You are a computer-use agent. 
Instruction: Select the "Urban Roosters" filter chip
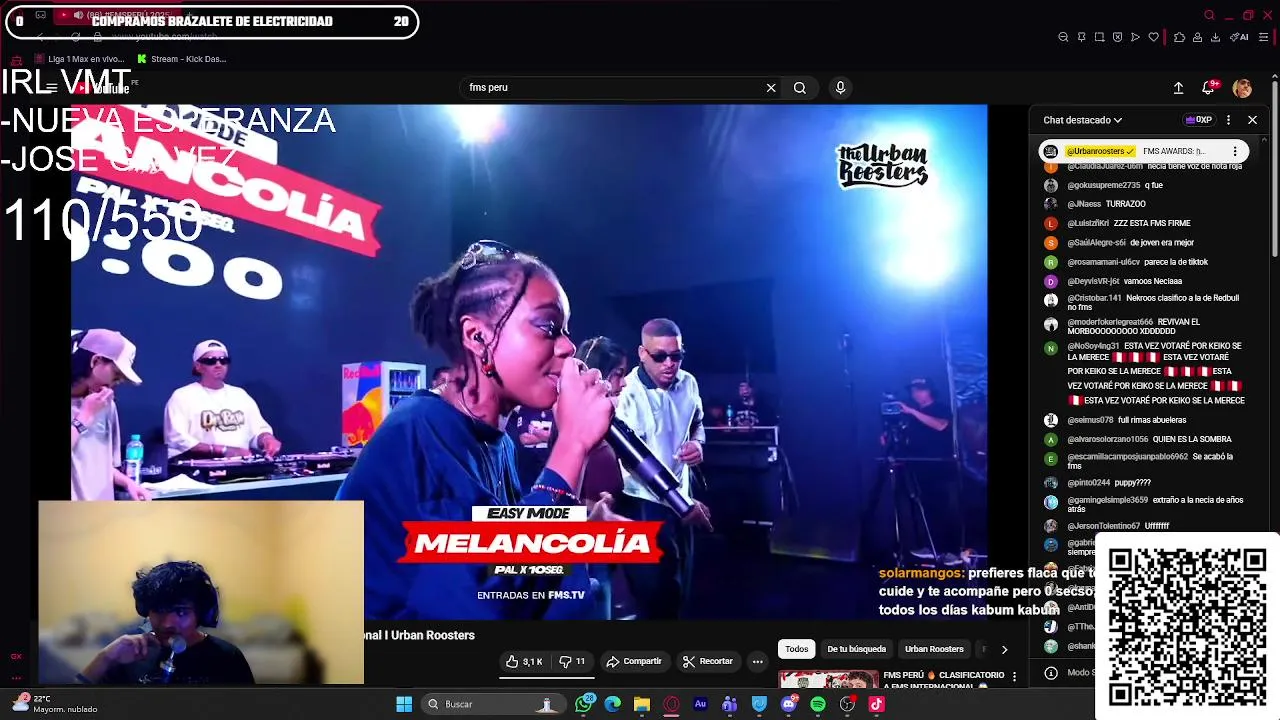(934, 649)
